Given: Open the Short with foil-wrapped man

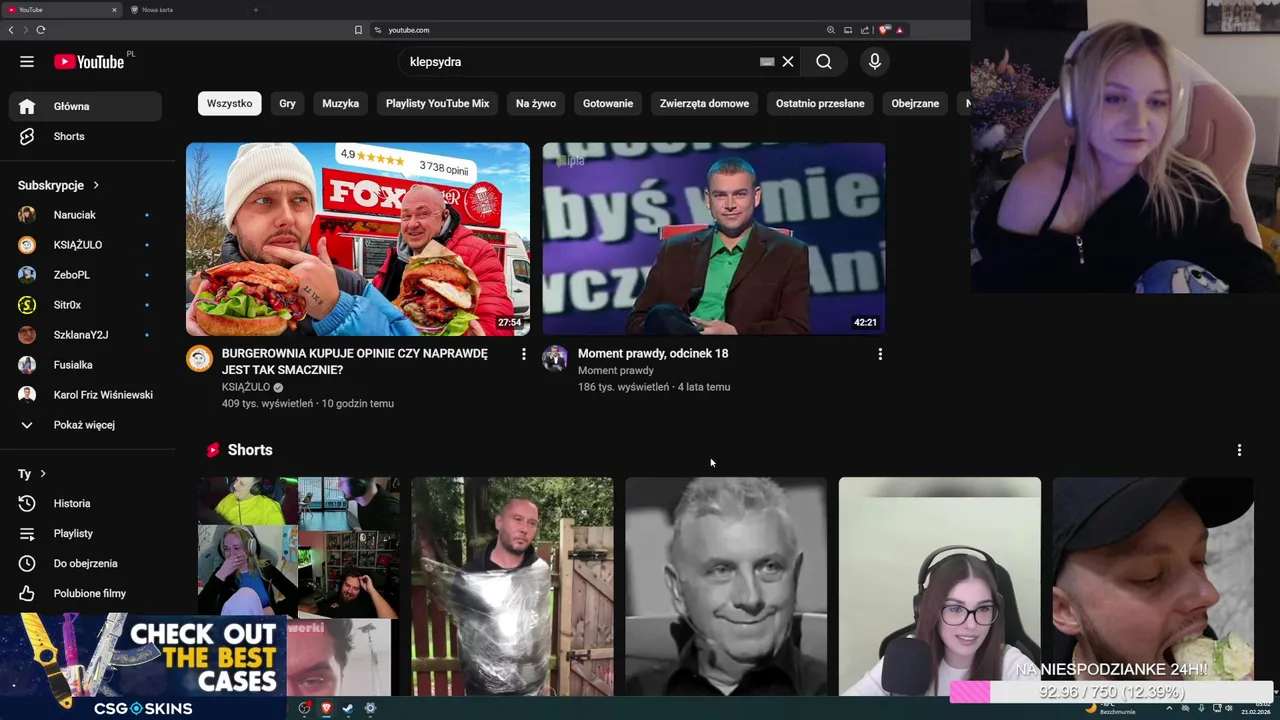Looking at the screenshot, I should [x=512, y=586].
